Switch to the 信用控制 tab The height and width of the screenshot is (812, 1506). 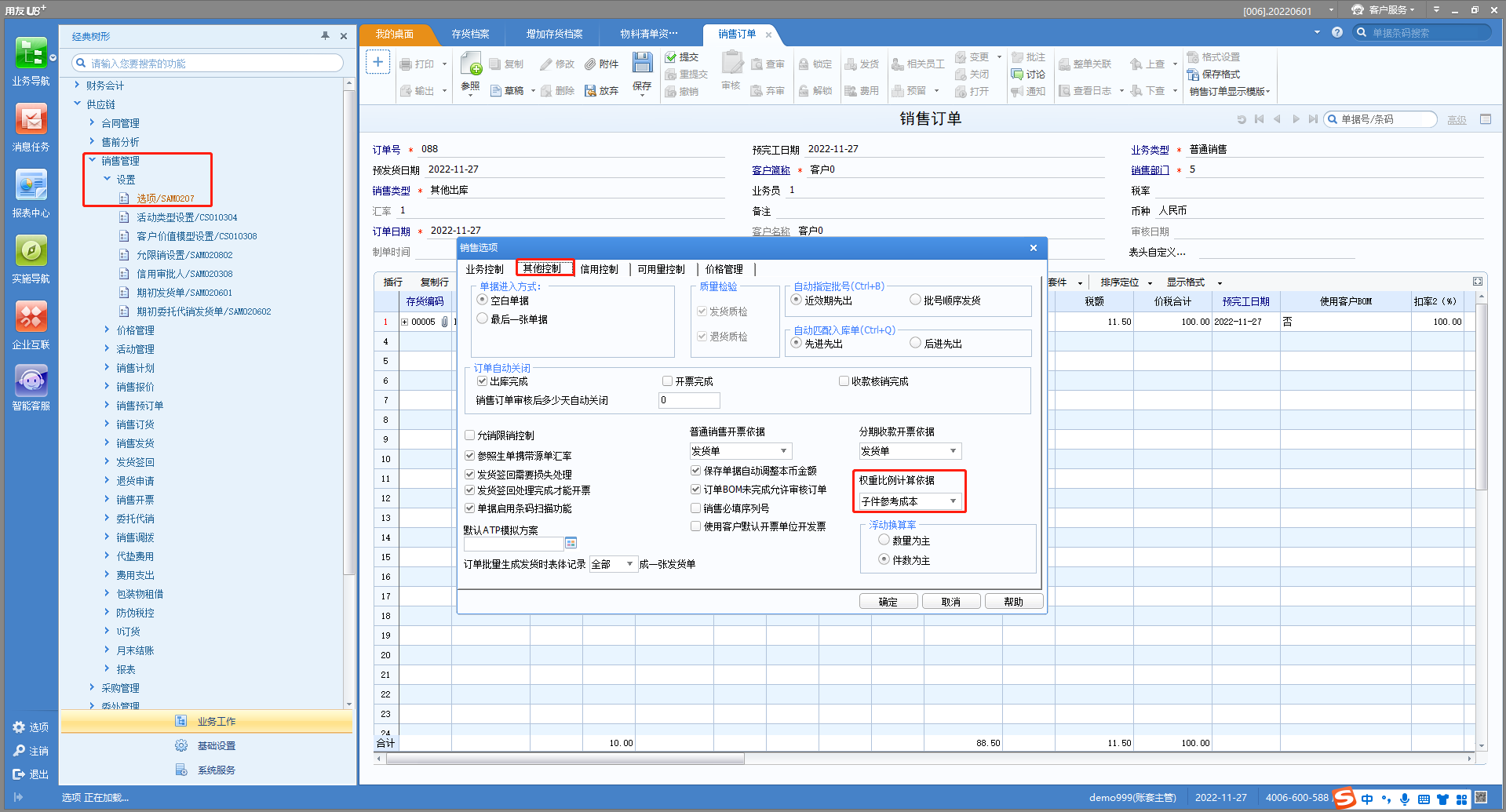click(x=599, y=269)
